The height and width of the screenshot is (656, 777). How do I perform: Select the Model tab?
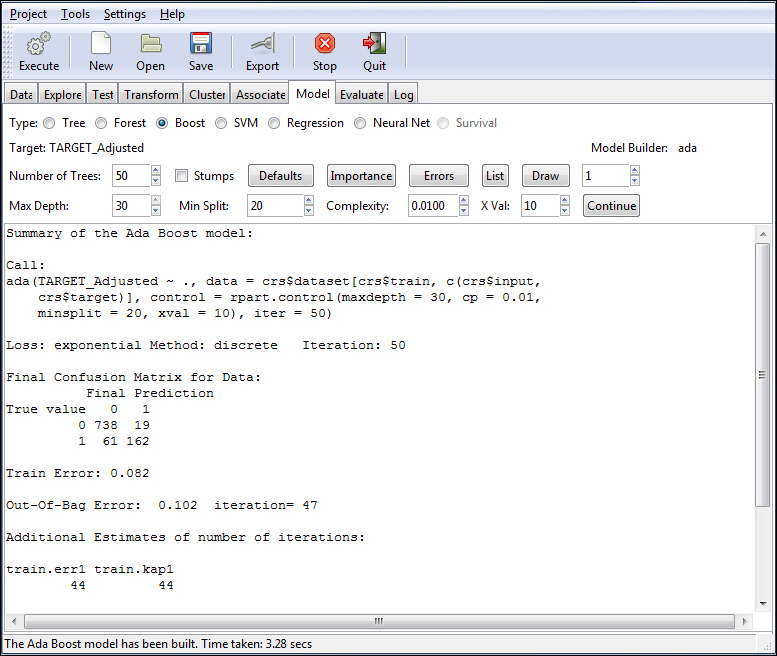313,93
